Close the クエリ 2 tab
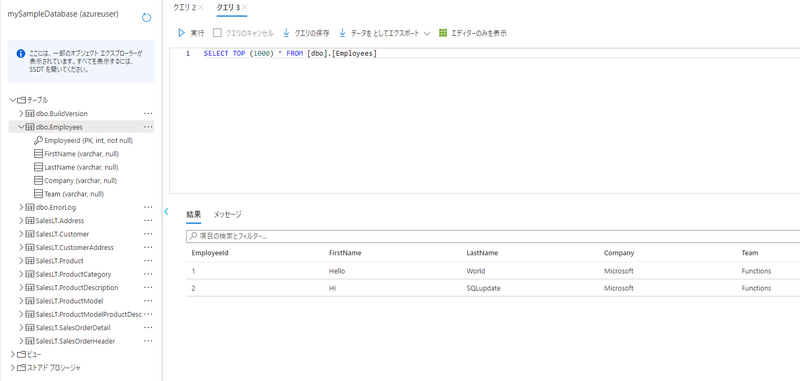Screen dimensions: 800x381 pyautogui.click(x=201, y=7)
